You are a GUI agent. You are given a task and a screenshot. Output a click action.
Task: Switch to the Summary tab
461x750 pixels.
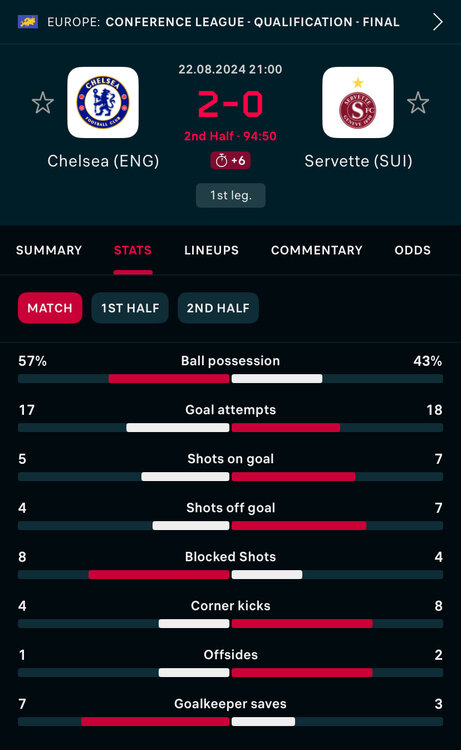tap(49, 250)
